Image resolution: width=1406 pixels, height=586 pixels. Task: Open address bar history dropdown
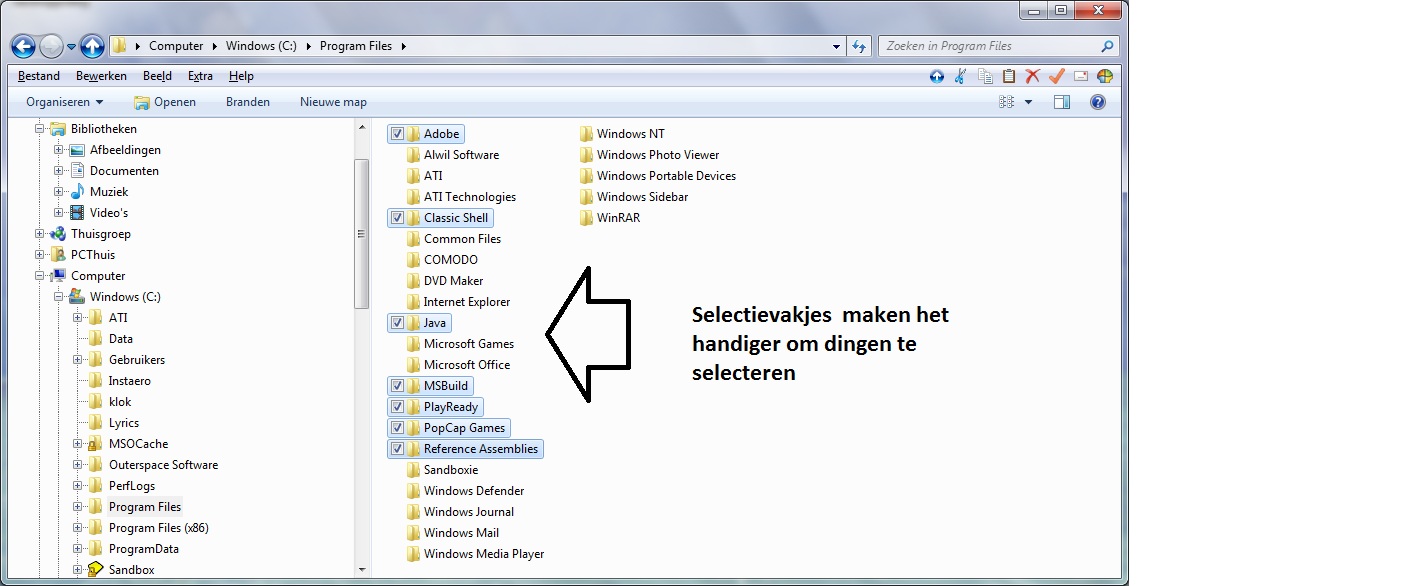(837, 46)
